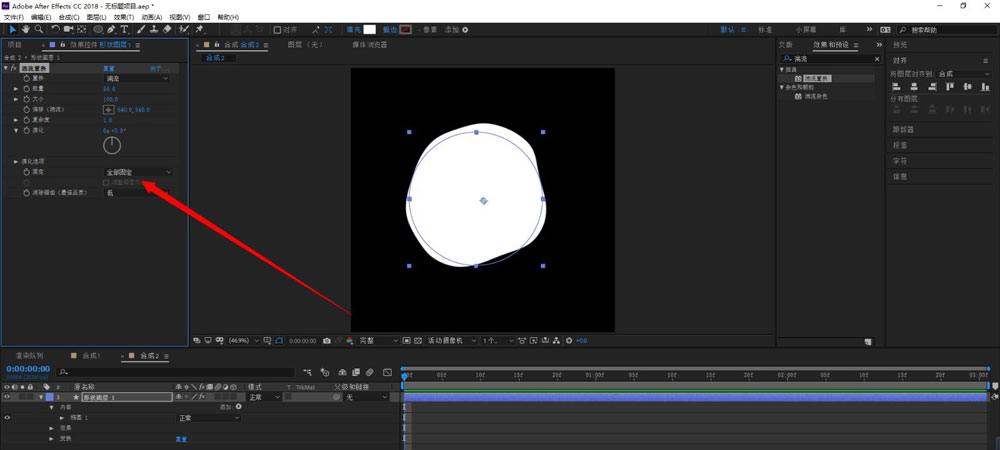This screenshot has height=450, width=1000.
Task: Click the align left edges icon
Action: [896, 87]
